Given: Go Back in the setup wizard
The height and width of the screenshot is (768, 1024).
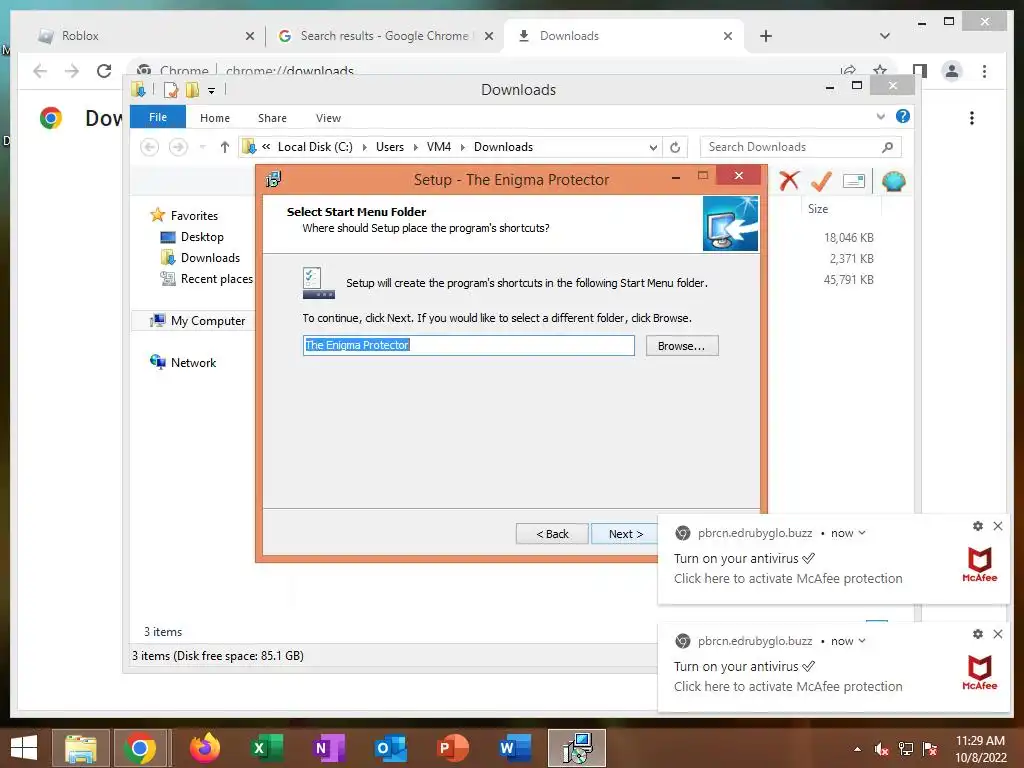Looking at the screenshot, I should tap(552, 534).
